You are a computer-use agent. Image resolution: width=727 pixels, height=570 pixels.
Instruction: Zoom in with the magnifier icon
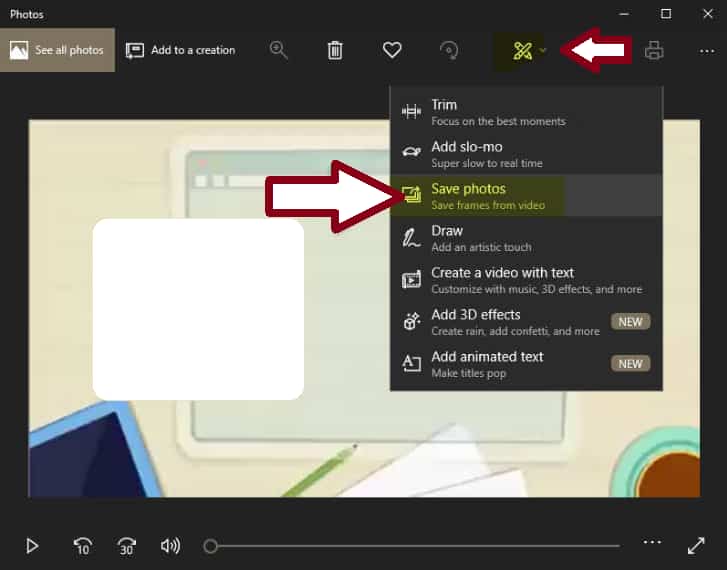click(278, 50)
